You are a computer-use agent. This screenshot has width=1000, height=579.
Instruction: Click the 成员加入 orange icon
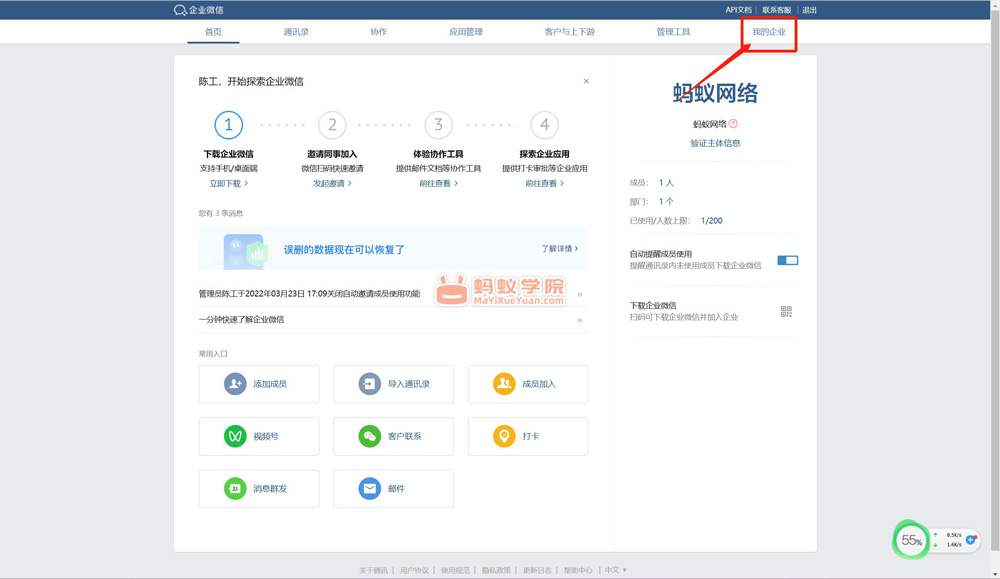pos(504,384)
